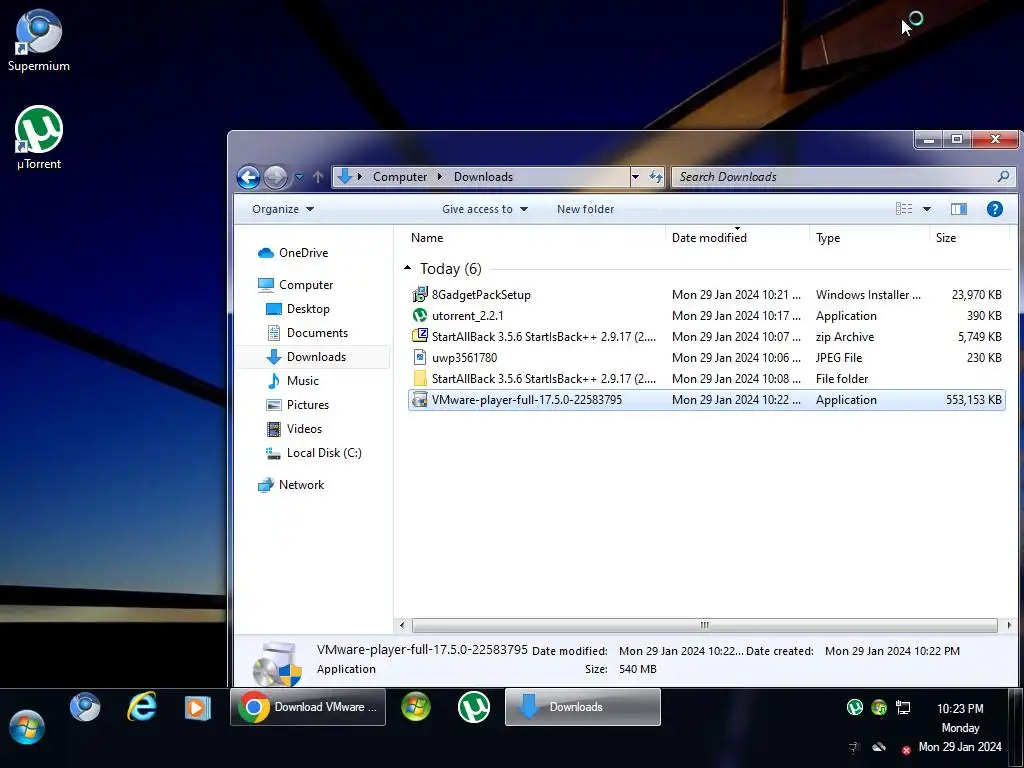Click OneDrive cloud tray icon
Screen dimensions: 1024x768
[x=879, y=747]
